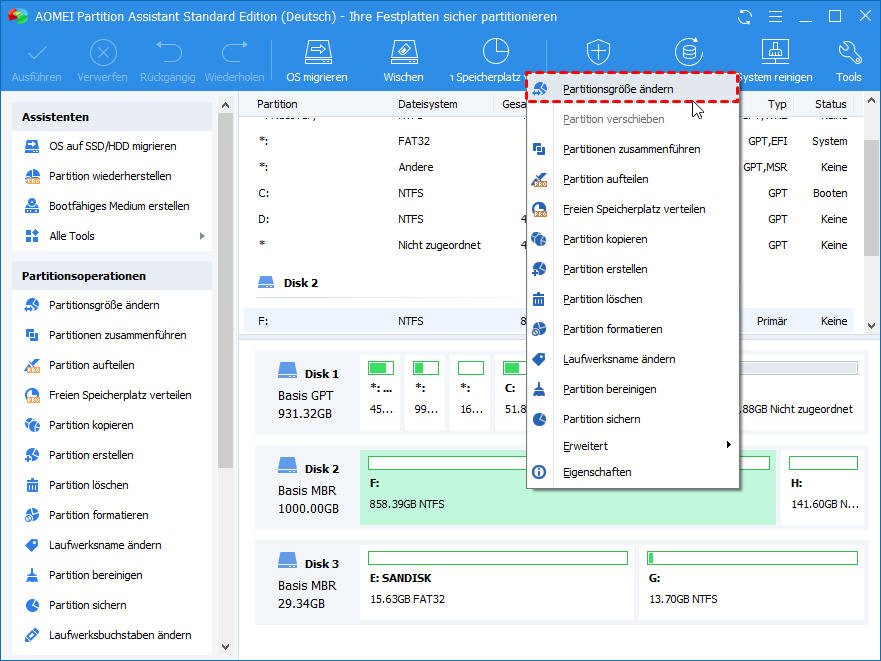Choose Freien Speicherplatz verteilen in context menu
This screenshot has width=881, height=661.
click(x=632, y=209)
